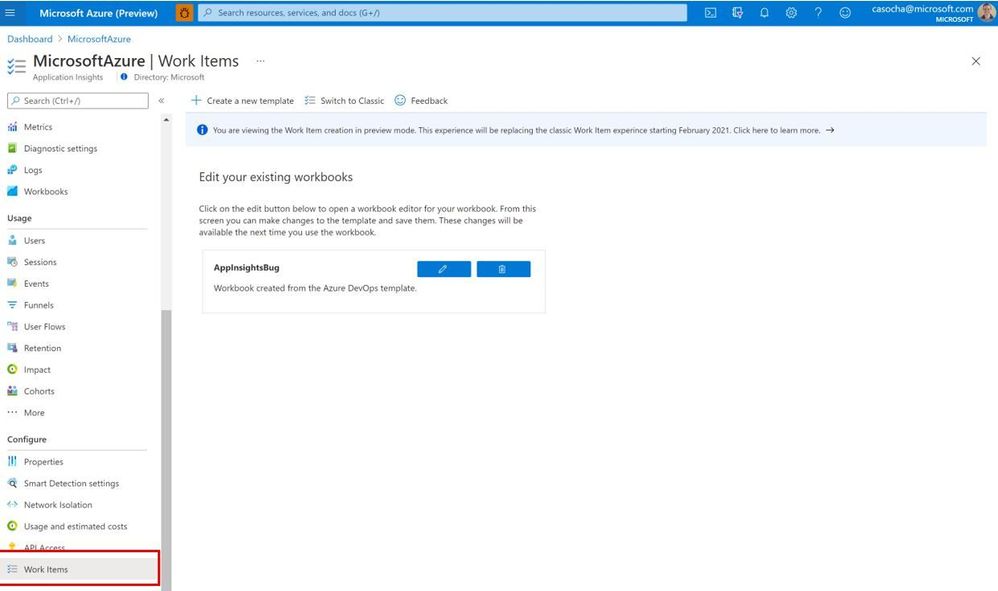Open the user account avatar
Image resolution: width=998 pixels, height=591 pixels.
click(987, 13)
